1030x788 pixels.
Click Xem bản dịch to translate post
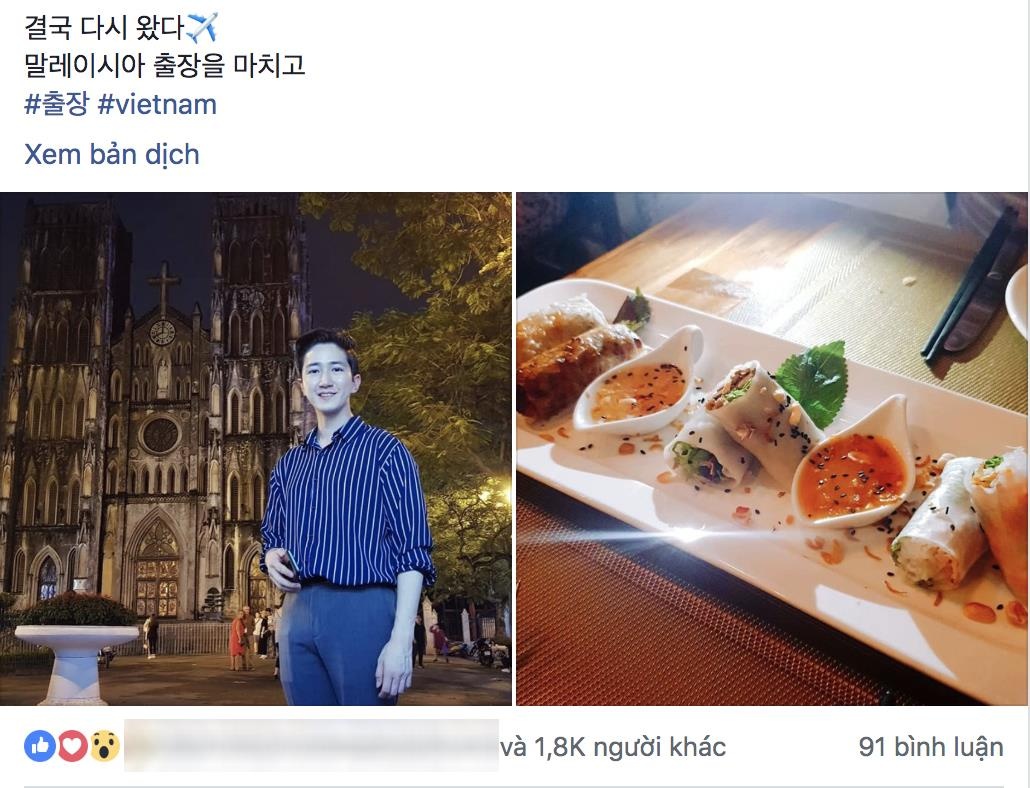[112, 154]
